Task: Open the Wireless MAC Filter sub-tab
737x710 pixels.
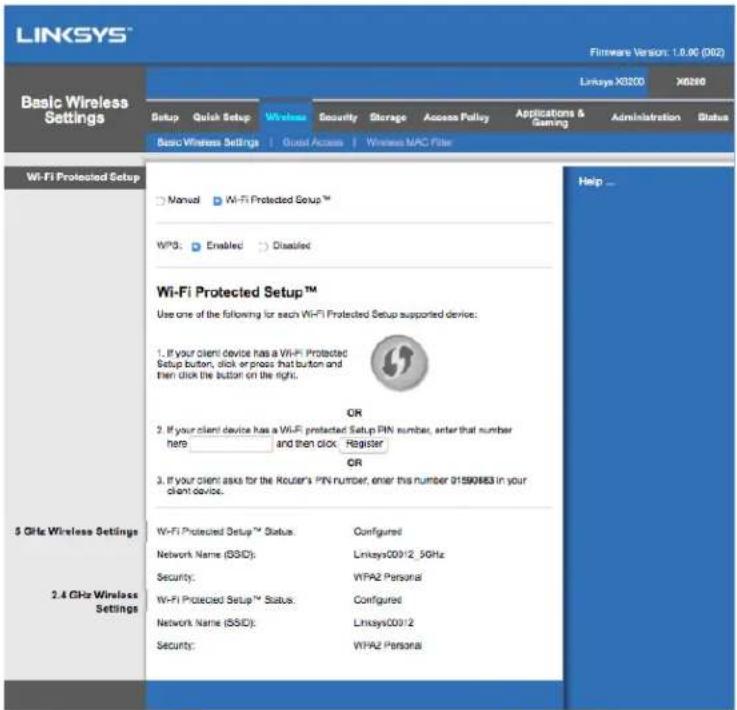Action: 409,142
